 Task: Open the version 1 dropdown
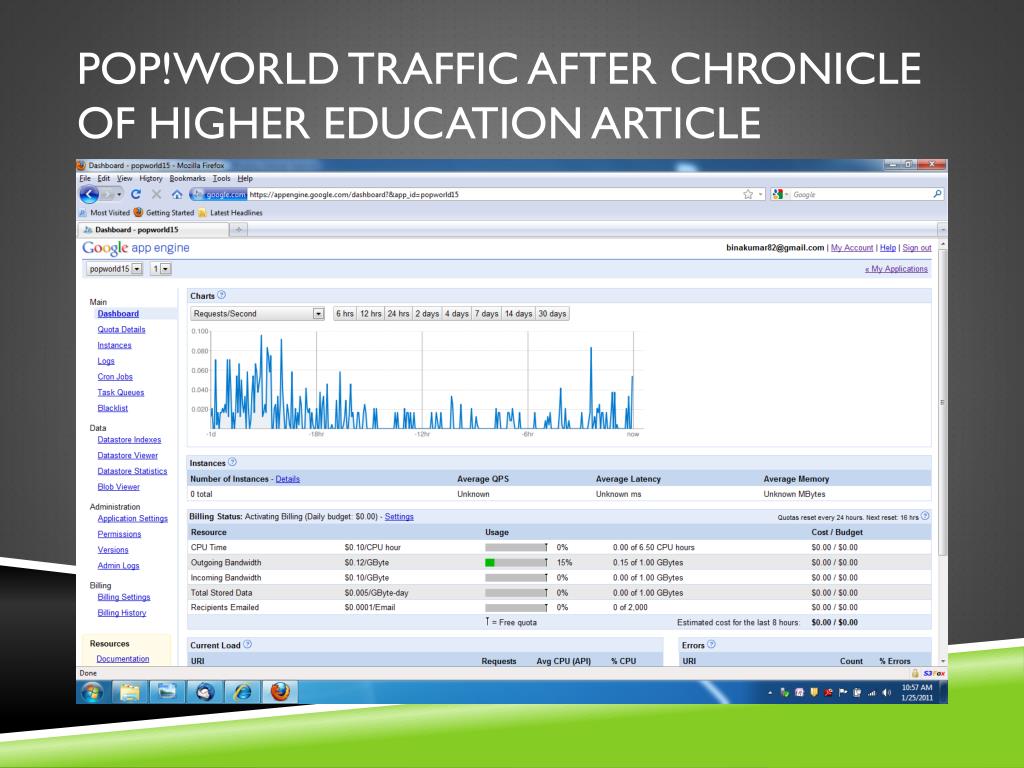[161, 269]
